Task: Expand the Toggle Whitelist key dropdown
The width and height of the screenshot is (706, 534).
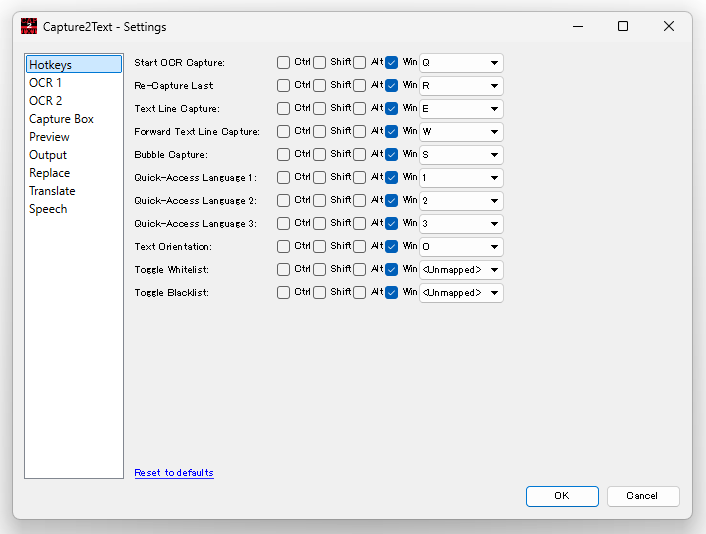Action: click(x=461, y=269)
